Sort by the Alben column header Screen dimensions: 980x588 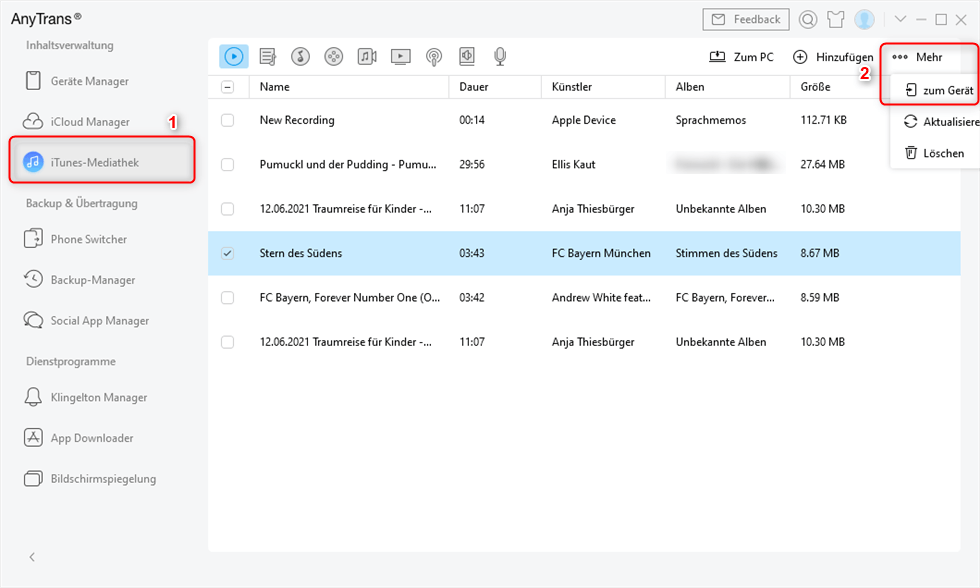689,87
